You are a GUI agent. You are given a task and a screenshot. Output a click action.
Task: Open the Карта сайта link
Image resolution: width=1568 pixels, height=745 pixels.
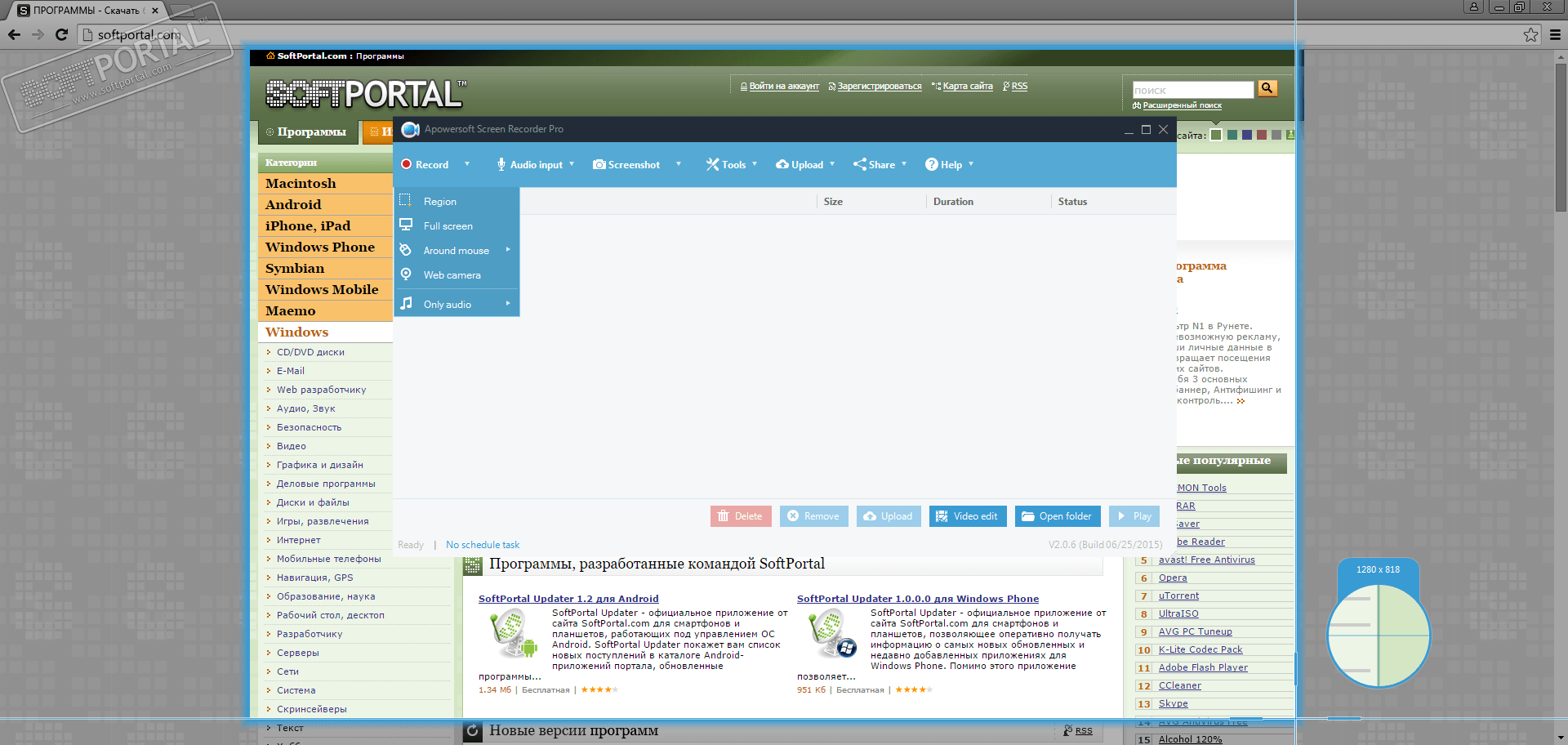[968, 86]
